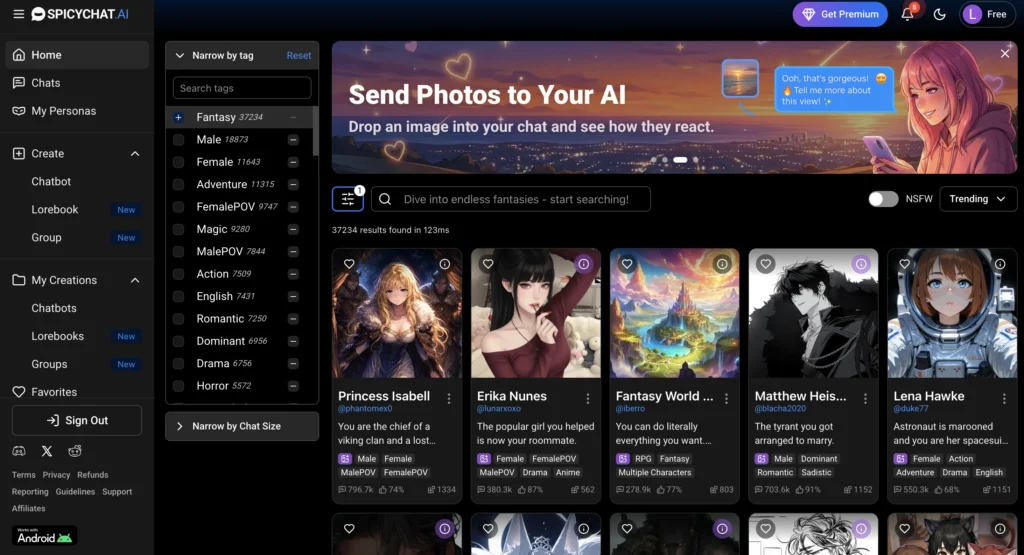
Task: Open the Affiliates link
Action: pyautogui.click(x=29, y=508)
